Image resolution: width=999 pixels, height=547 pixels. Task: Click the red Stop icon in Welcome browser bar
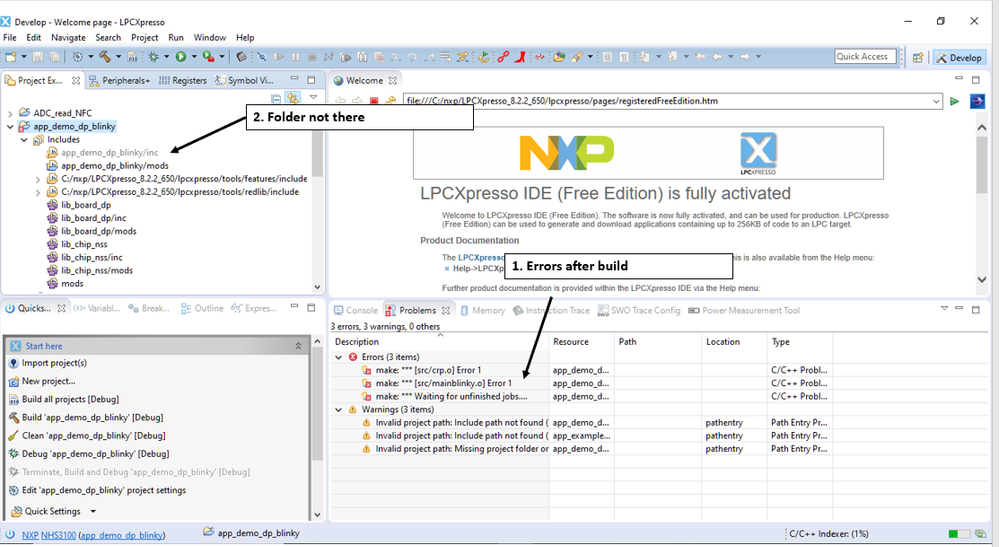point(374,101)
